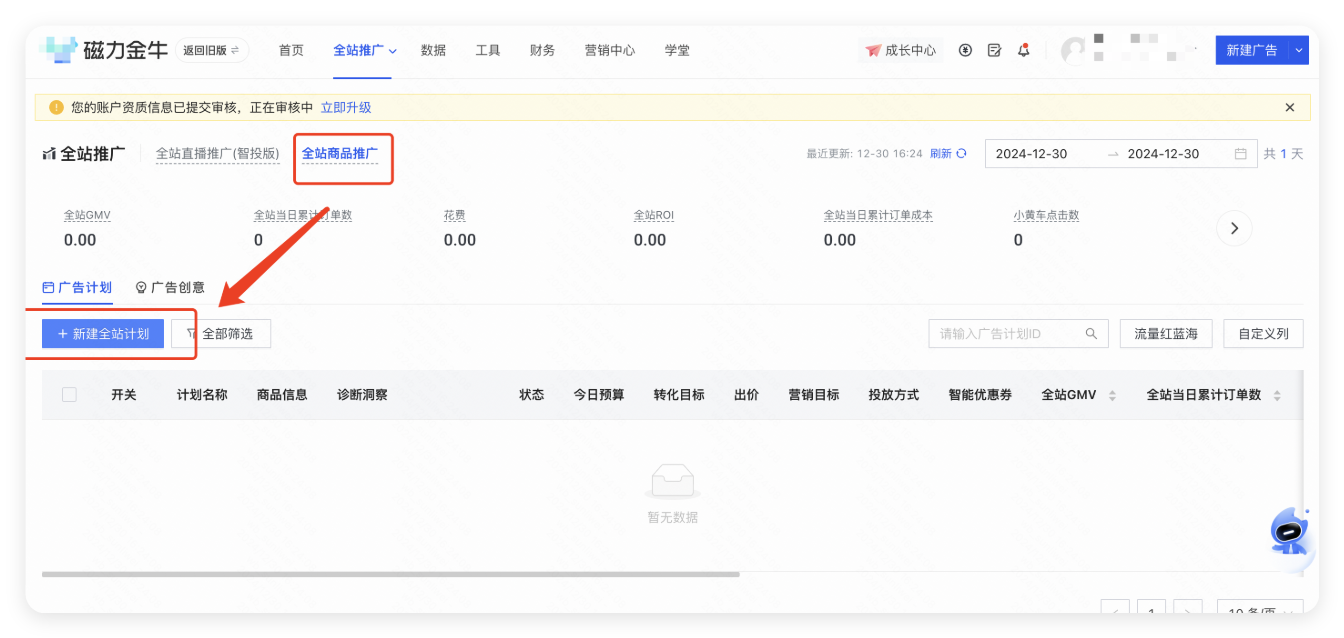Click the 转化目标 column header

point(679,395)
